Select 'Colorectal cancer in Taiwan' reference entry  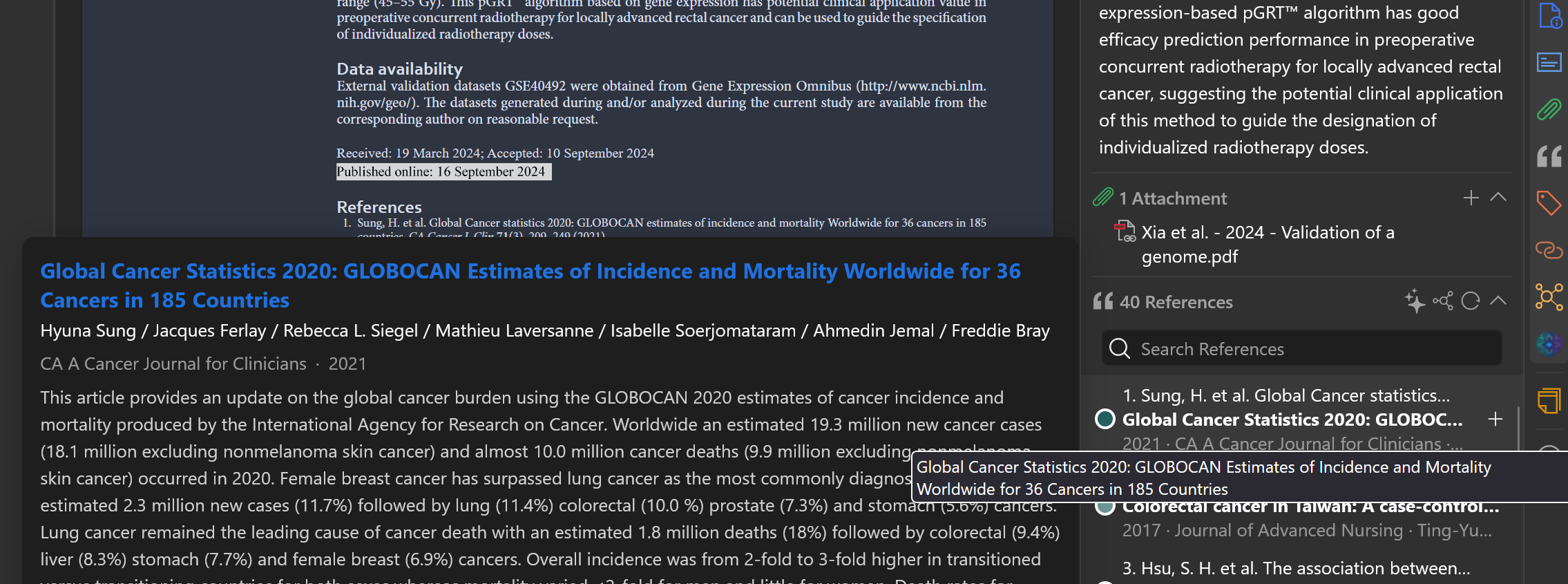click(x=1310, y=508)
